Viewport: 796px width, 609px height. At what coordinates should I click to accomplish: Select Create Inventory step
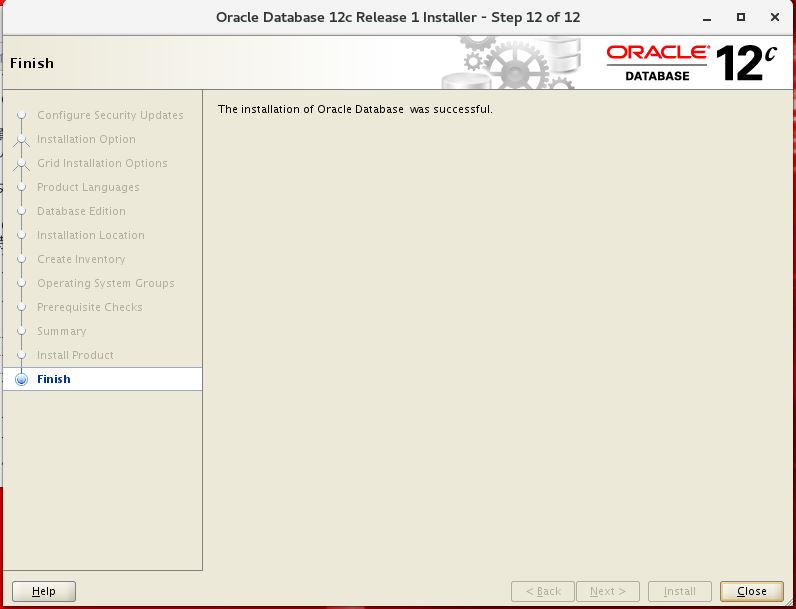pyautogui.click(x=81, y=259)
